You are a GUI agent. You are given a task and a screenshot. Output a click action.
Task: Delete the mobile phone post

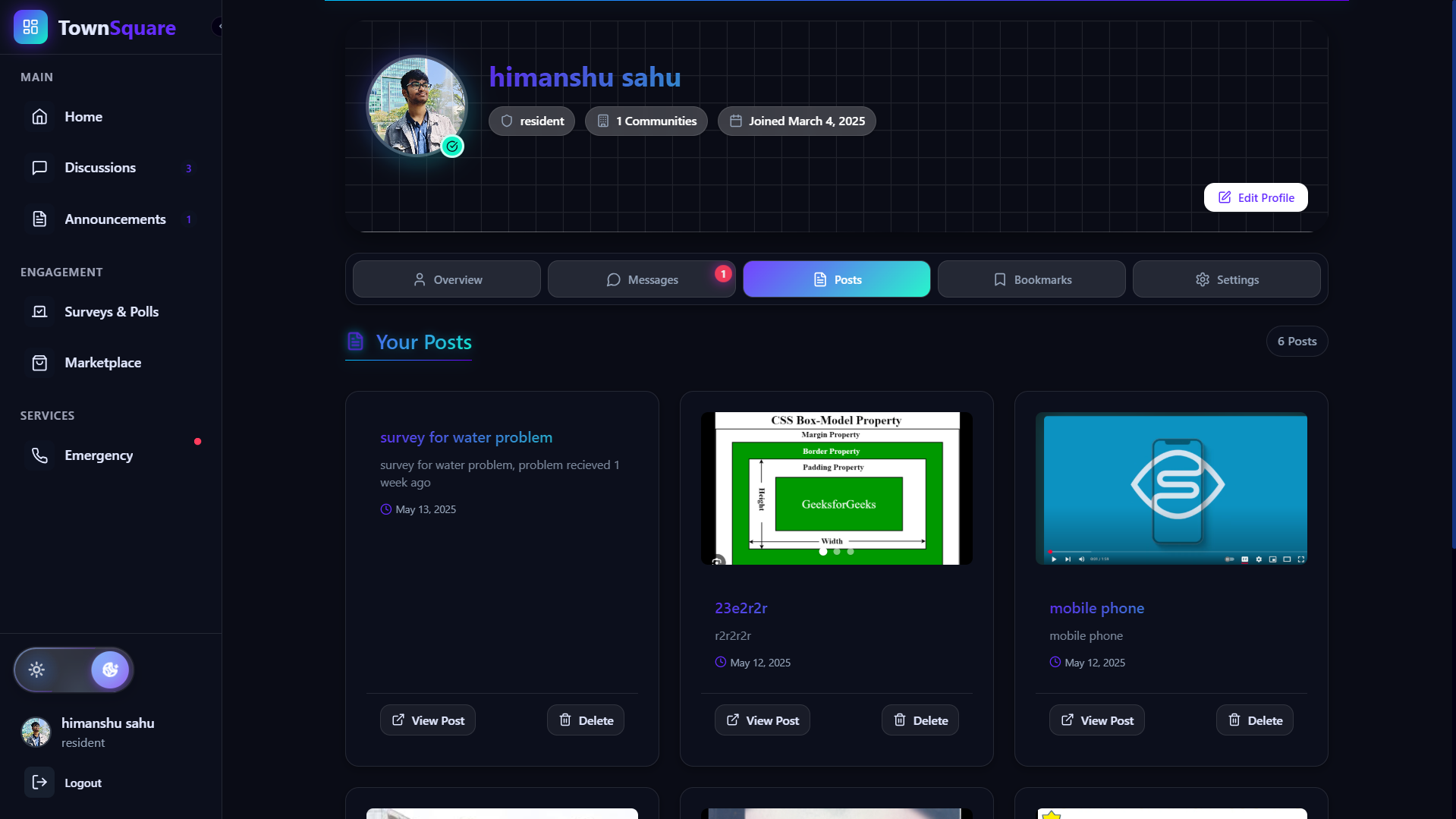tap(1254, 720)
